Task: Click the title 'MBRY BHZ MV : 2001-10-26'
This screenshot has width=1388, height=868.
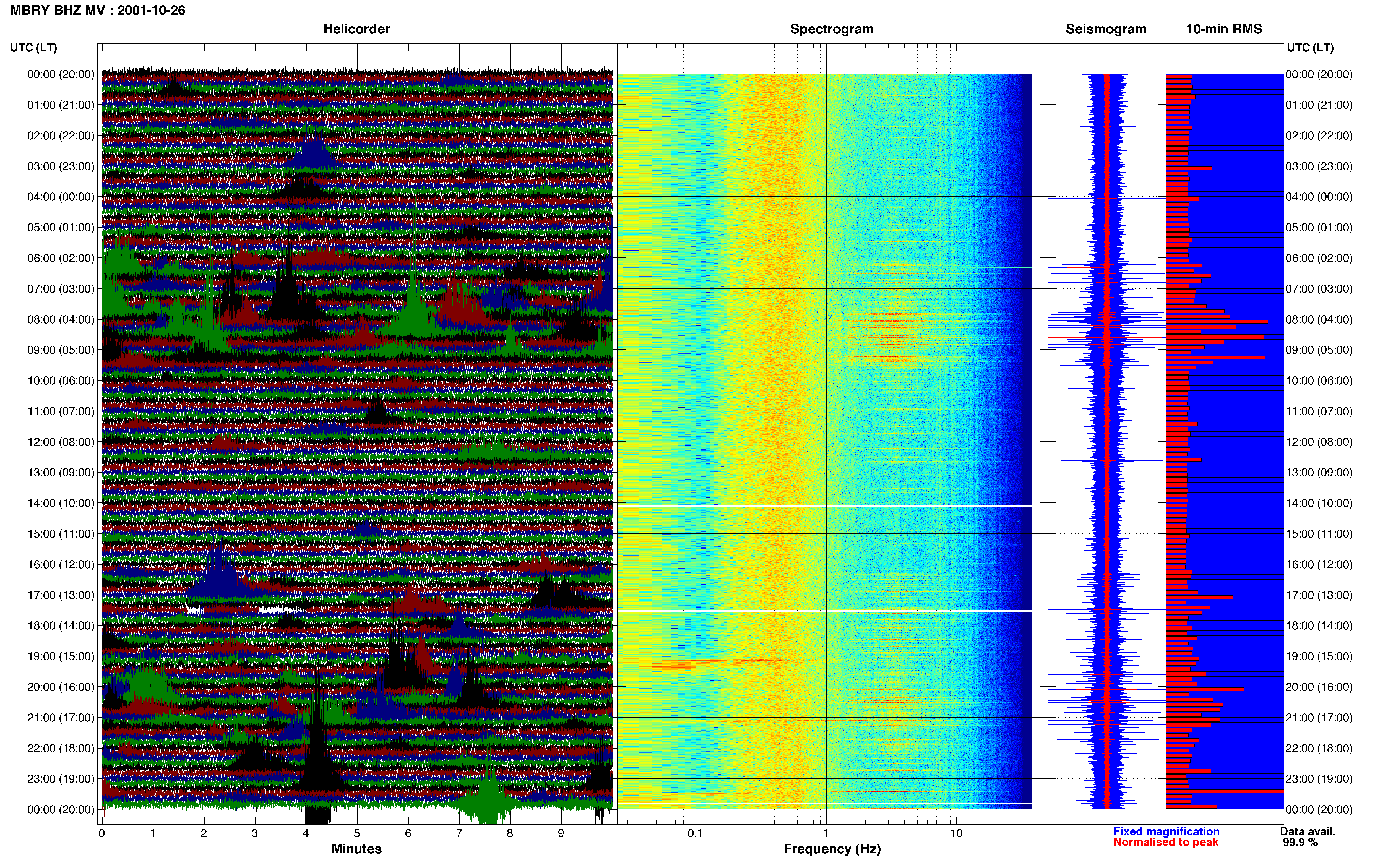Action: (98, 10)
